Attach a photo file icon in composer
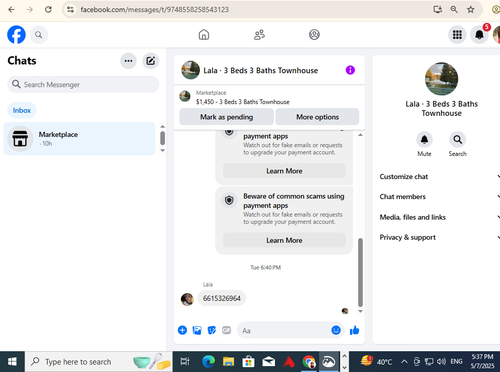Viewport: 500px width, 372px height. coord(197,330)
